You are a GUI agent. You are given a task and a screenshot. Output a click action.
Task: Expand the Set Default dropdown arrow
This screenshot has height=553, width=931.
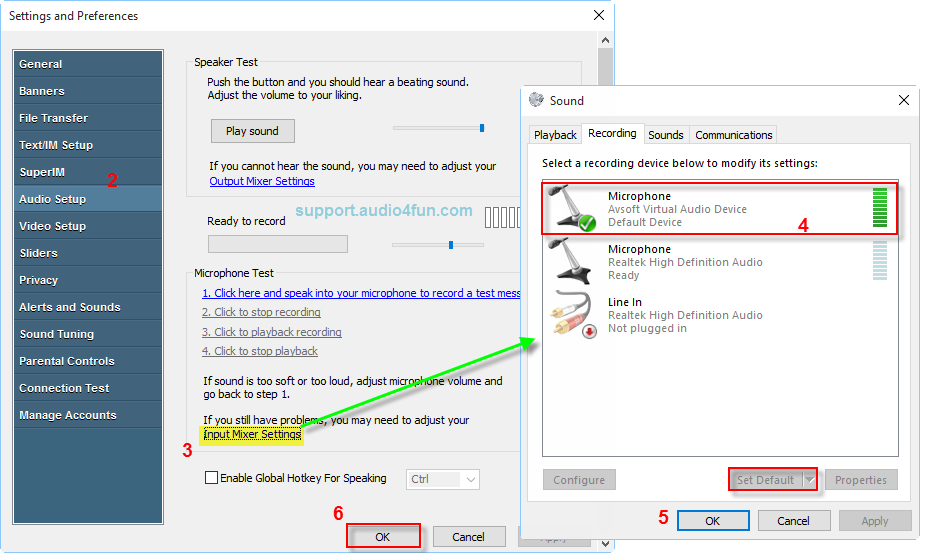(x=808, y=480)
